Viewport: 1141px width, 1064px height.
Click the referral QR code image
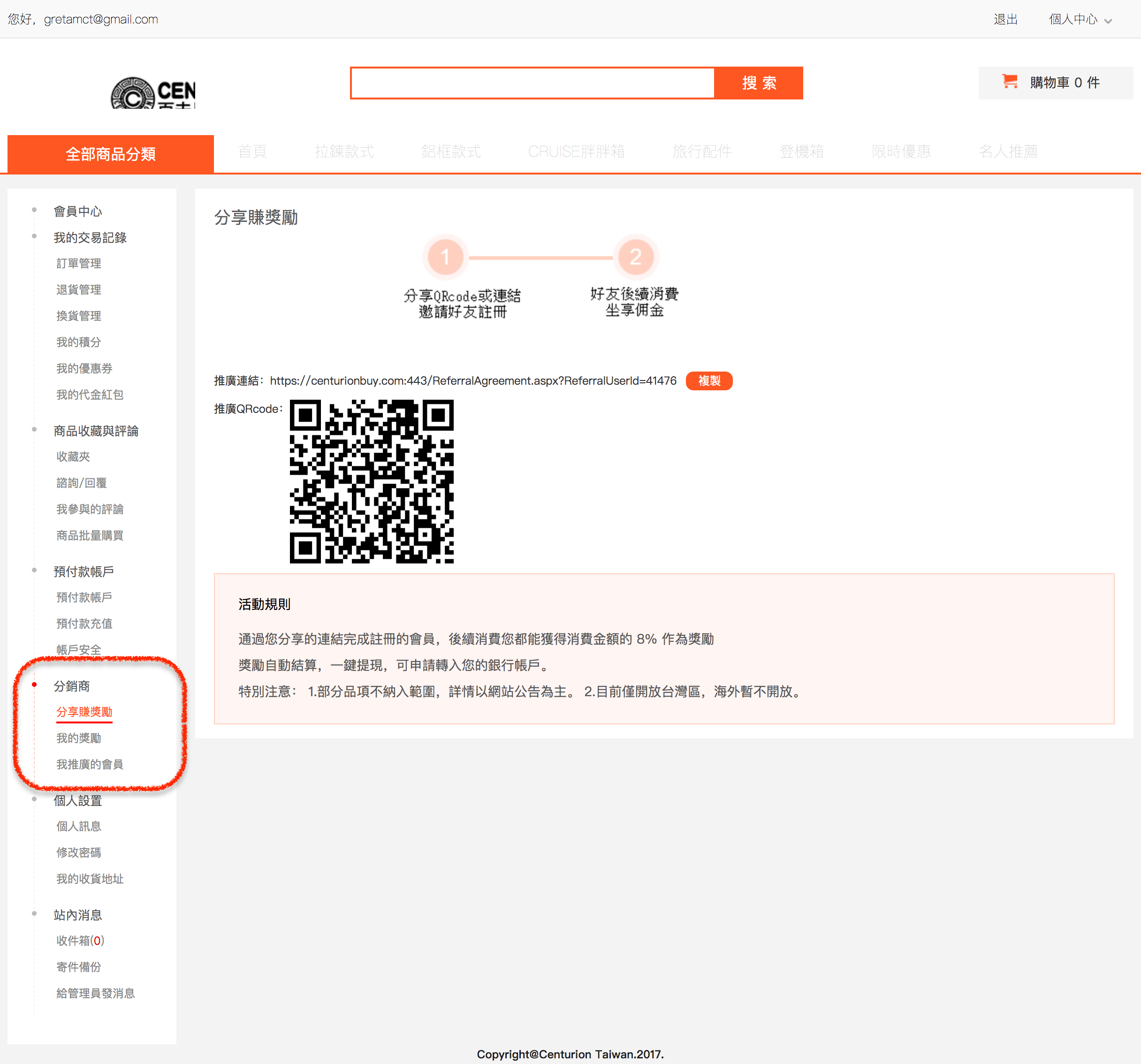coord(372,481)
